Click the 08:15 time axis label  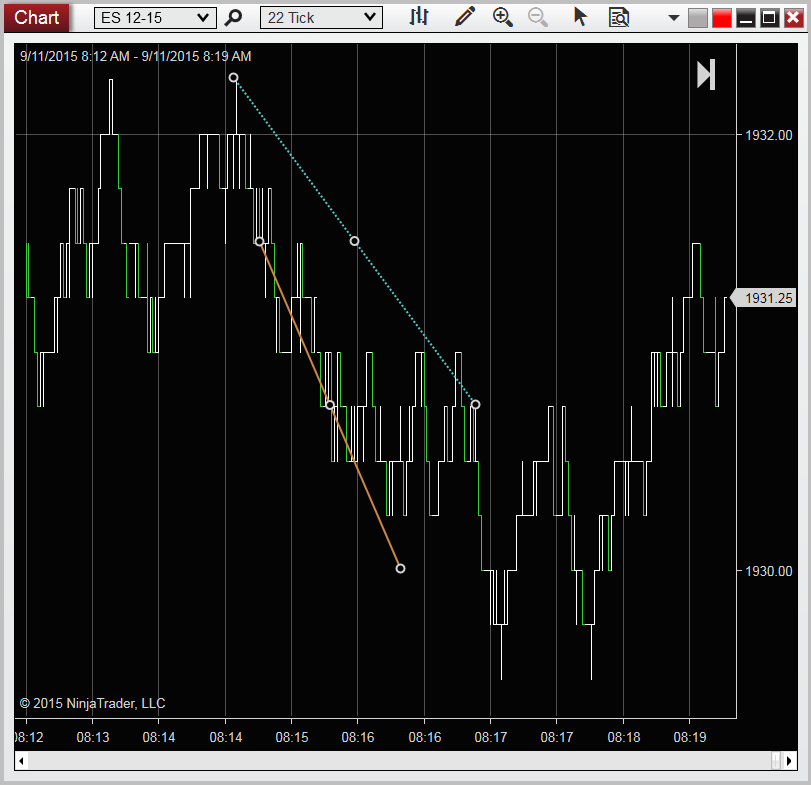[x=292, y=737]
